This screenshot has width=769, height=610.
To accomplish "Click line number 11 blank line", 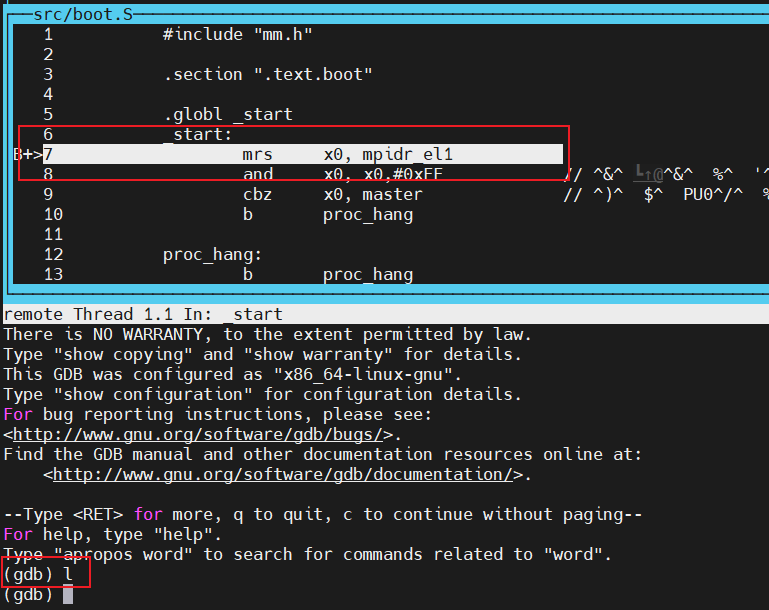I will 53,234.
